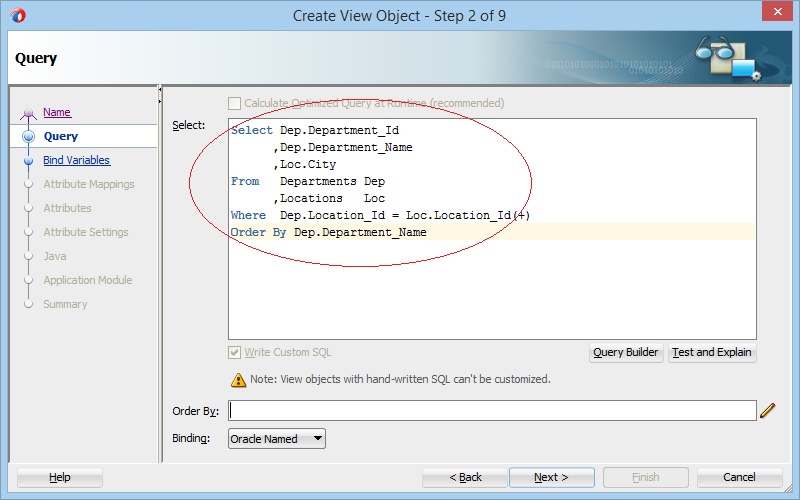Click the JDeveloper logo in the title bar

[18, 15]
